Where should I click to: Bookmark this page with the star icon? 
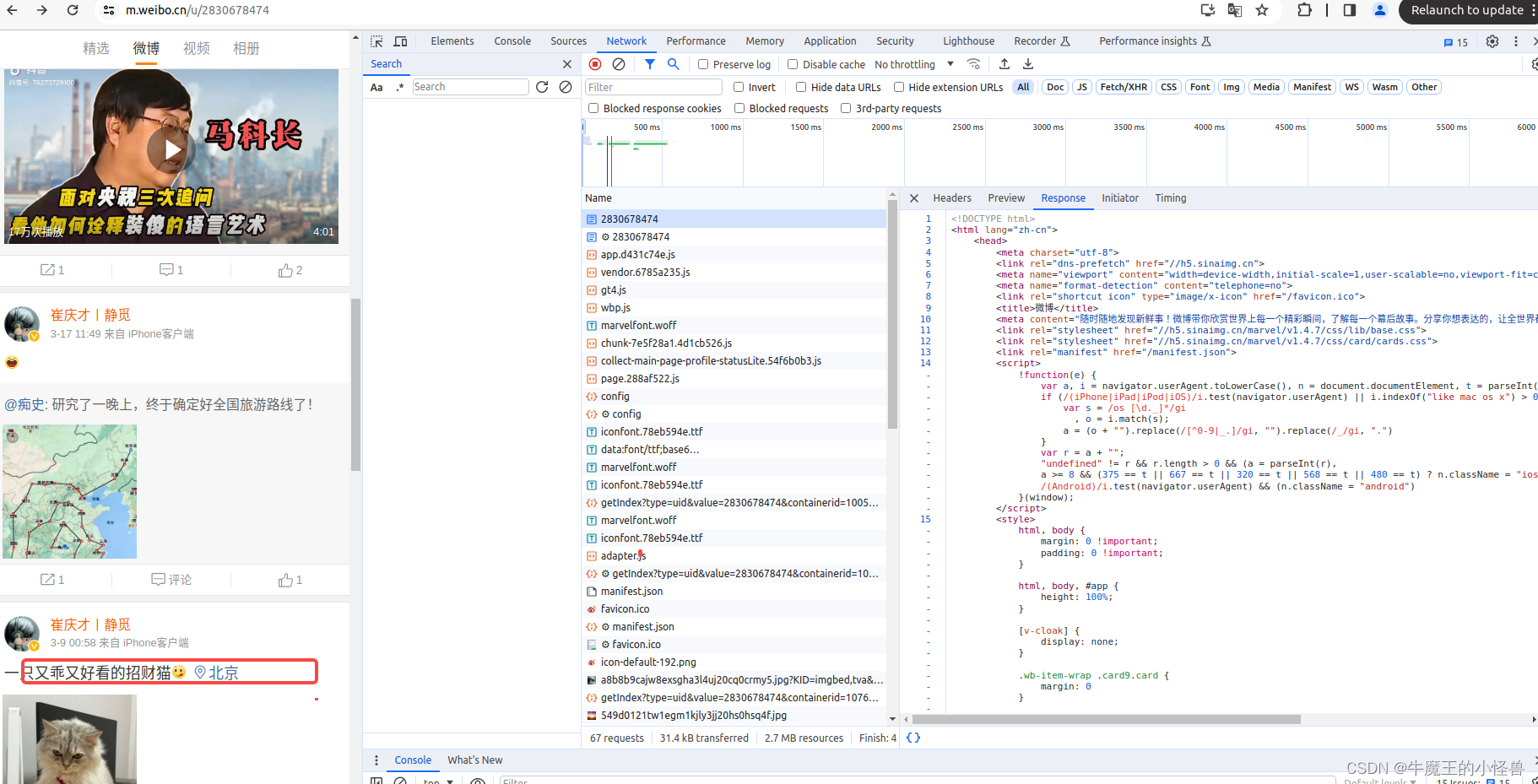(x=1262, y=10)
